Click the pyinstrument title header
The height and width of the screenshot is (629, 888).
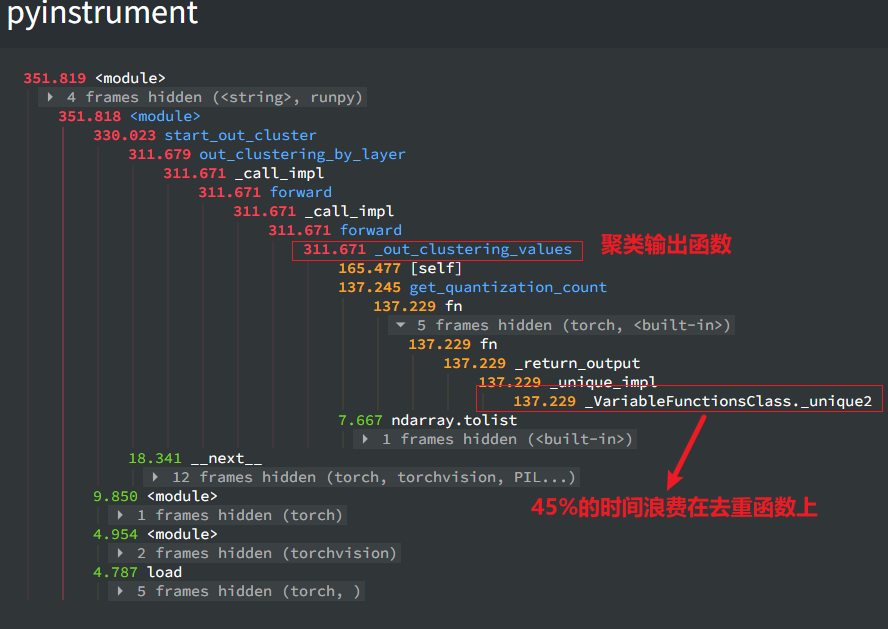click(x=103, y=16)
